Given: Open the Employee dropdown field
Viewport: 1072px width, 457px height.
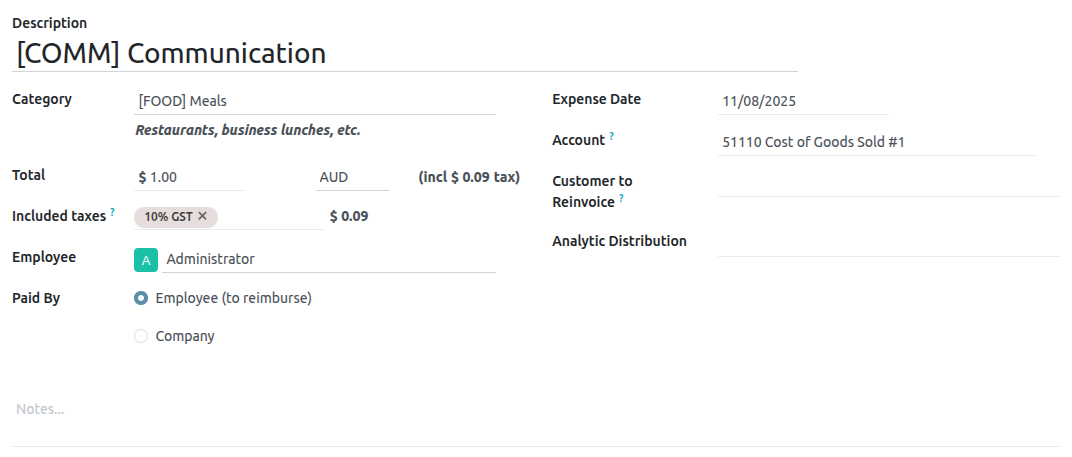Looking at the screenshot, I should pos(328,259).
